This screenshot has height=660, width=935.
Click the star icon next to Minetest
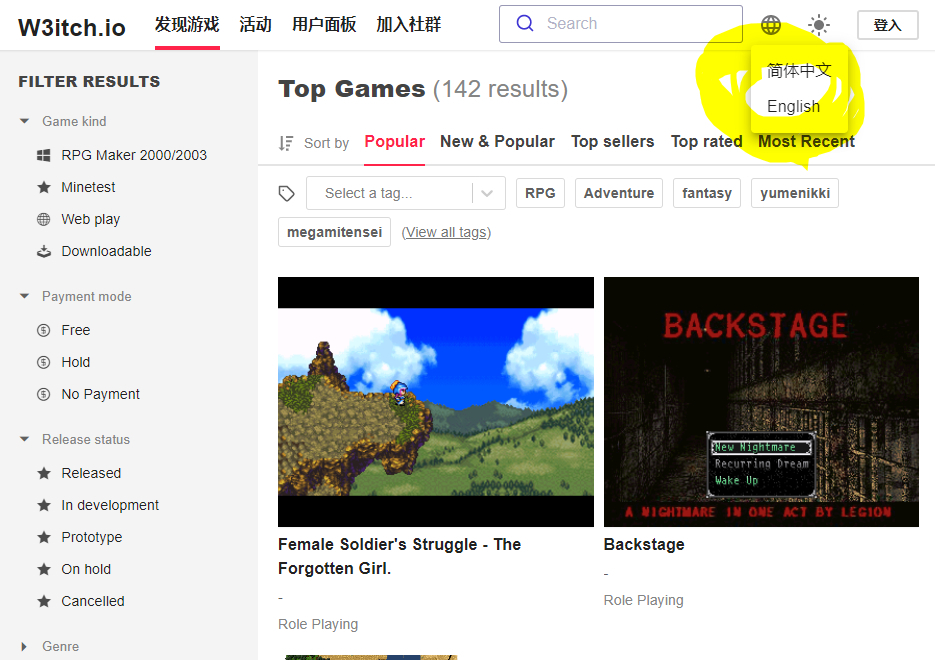(43, 187)
